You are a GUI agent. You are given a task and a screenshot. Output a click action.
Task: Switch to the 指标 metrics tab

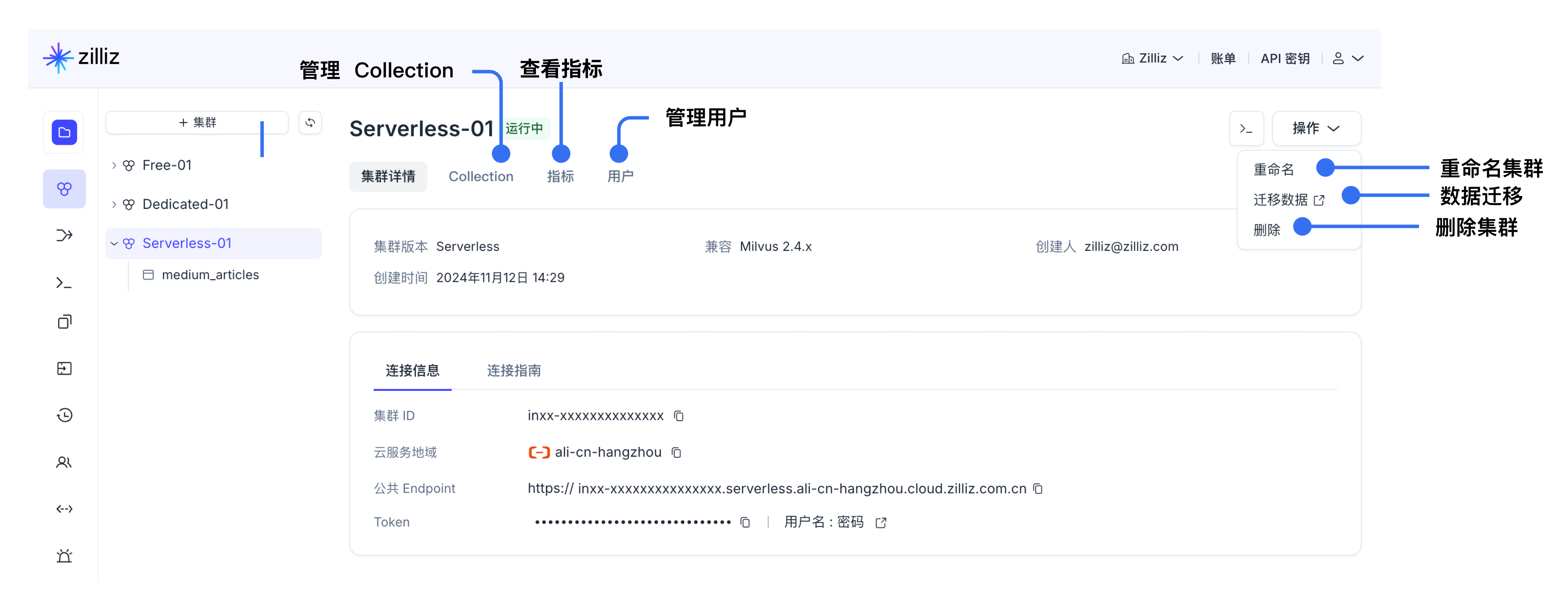pos(560,177)
